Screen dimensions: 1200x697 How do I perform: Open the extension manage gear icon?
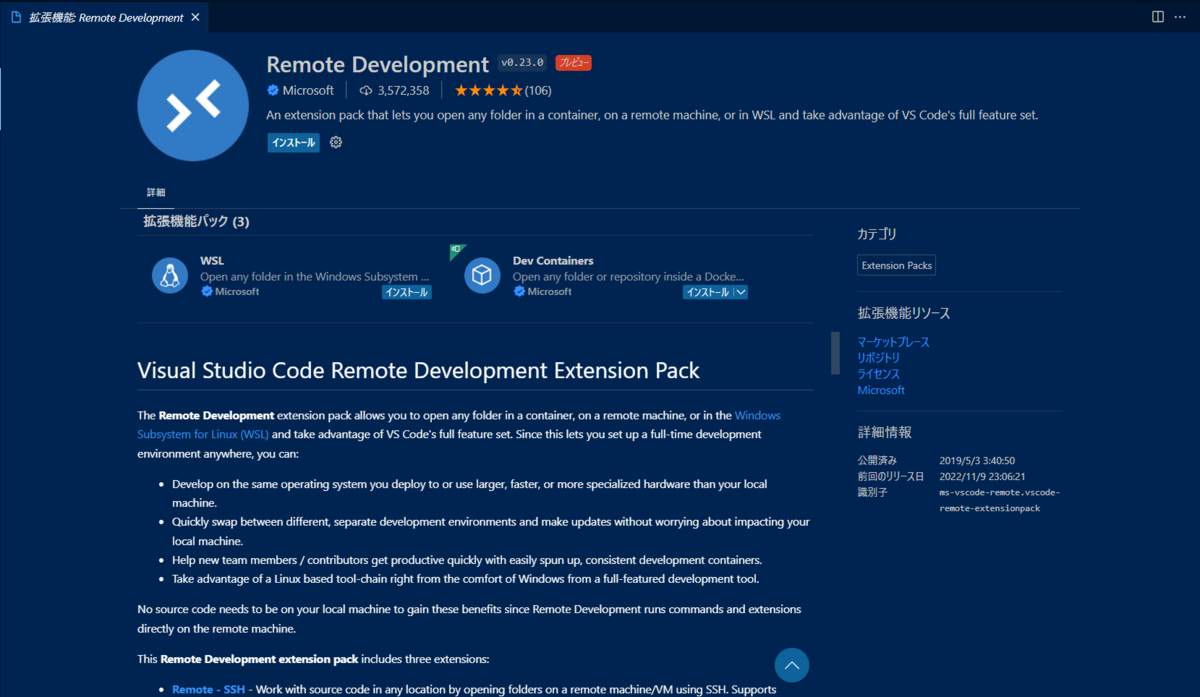(x=336, y=142)
